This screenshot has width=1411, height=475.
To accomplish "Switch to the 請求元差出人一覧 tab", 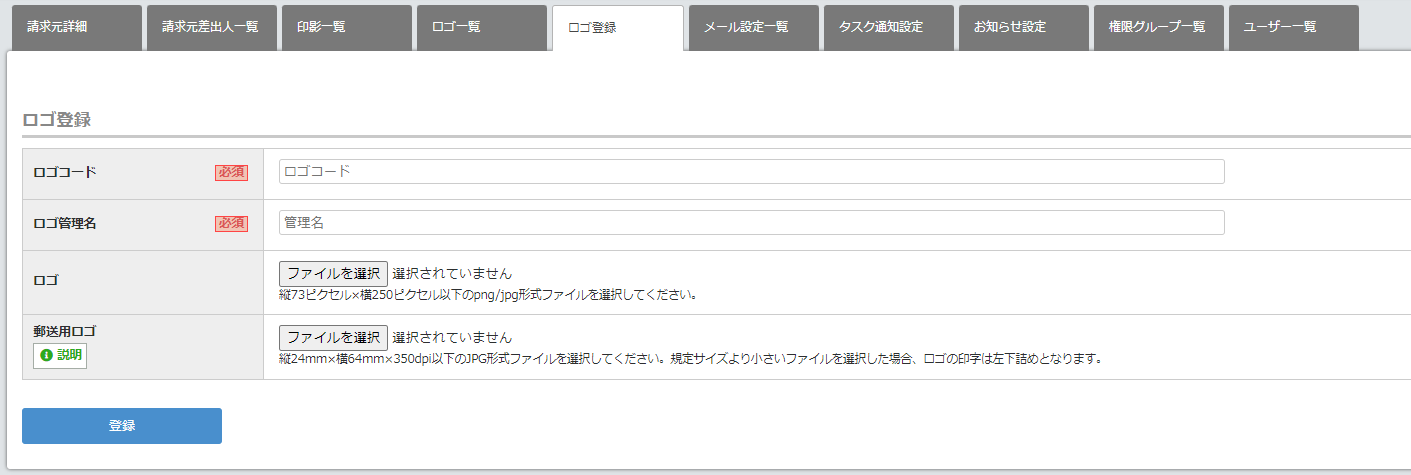I will pos(212,27).
